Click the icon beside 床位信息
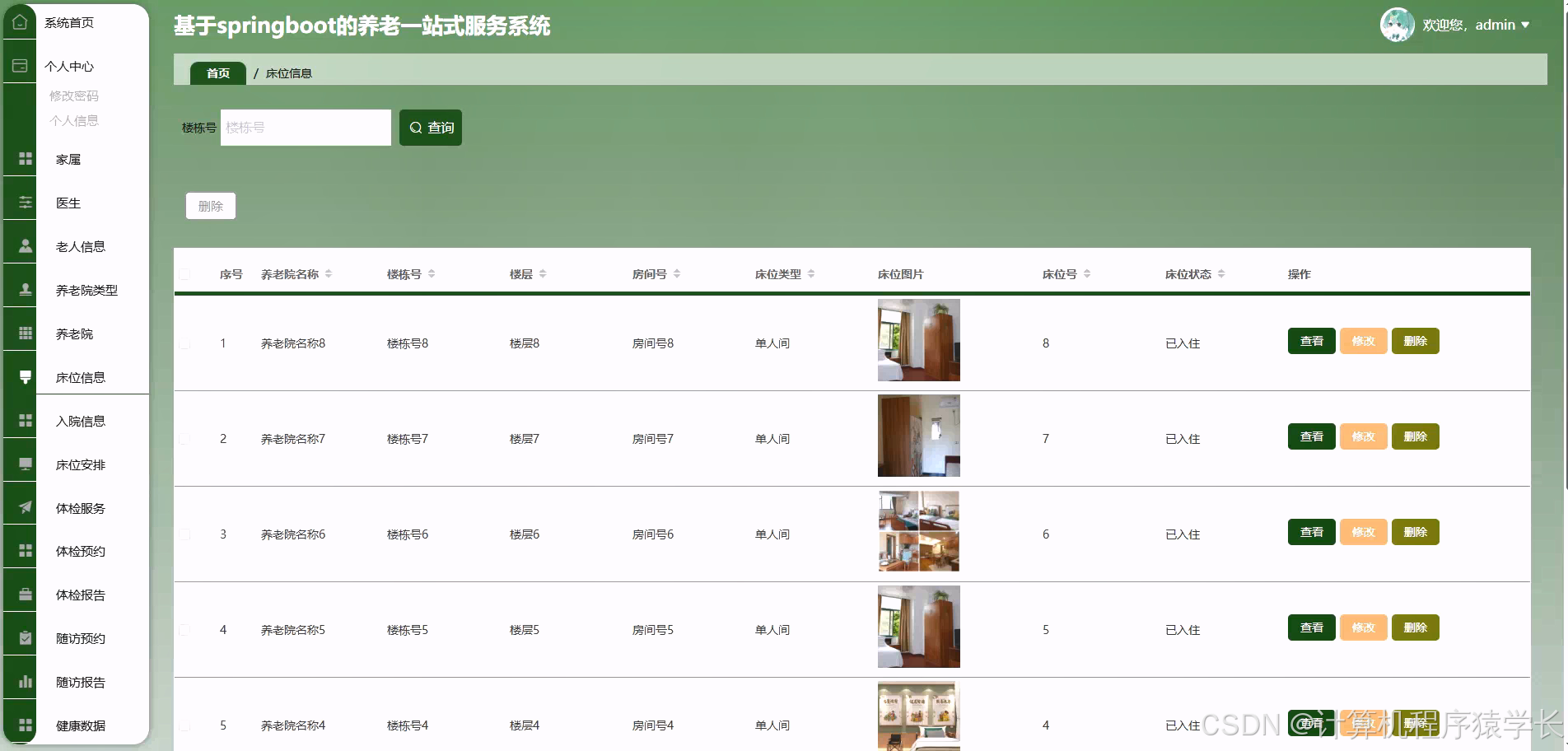The image size is (1568, 751). click(x=26, y=377)
